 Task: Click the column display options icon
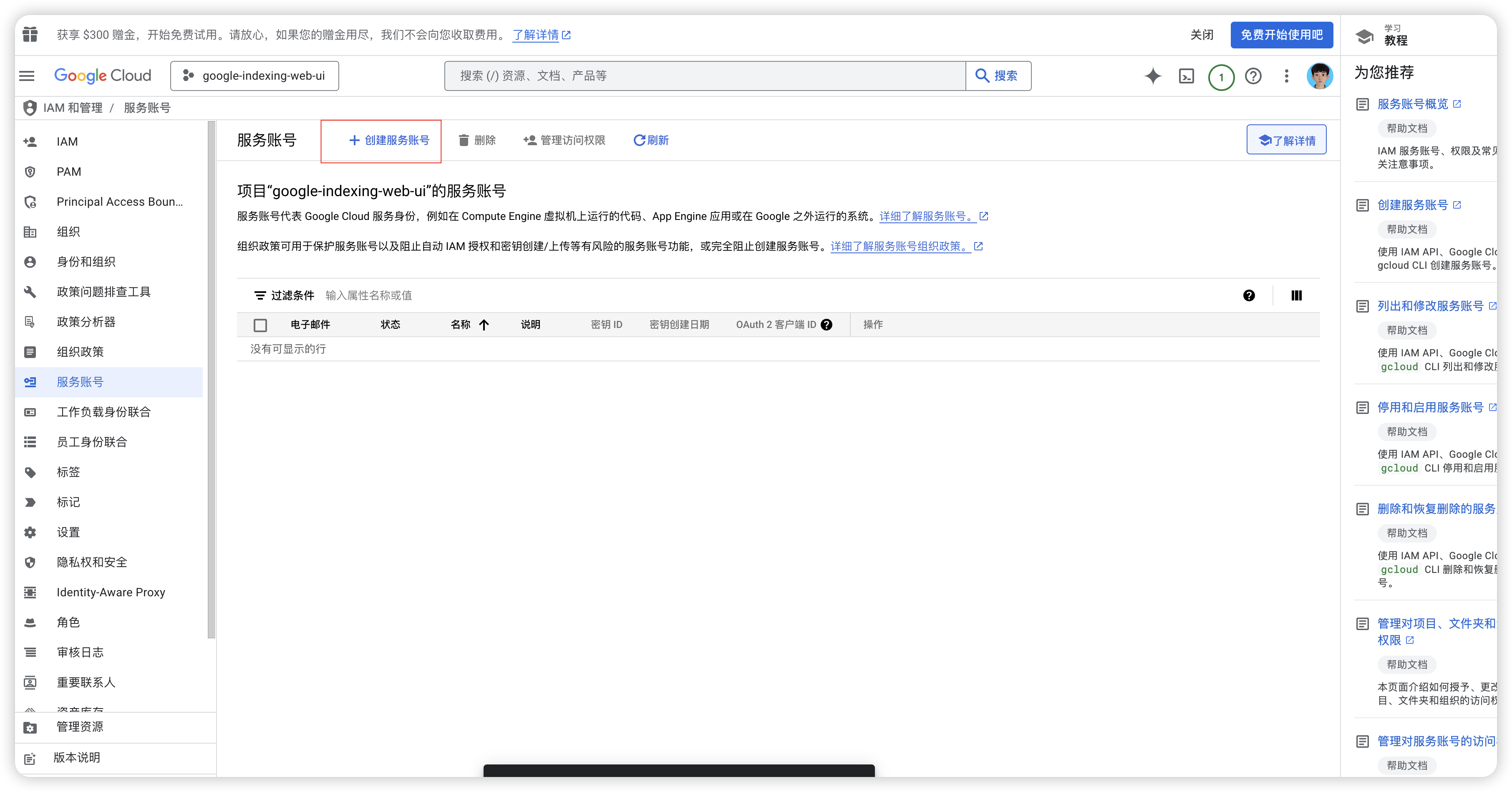click(x=1297, y=295)
